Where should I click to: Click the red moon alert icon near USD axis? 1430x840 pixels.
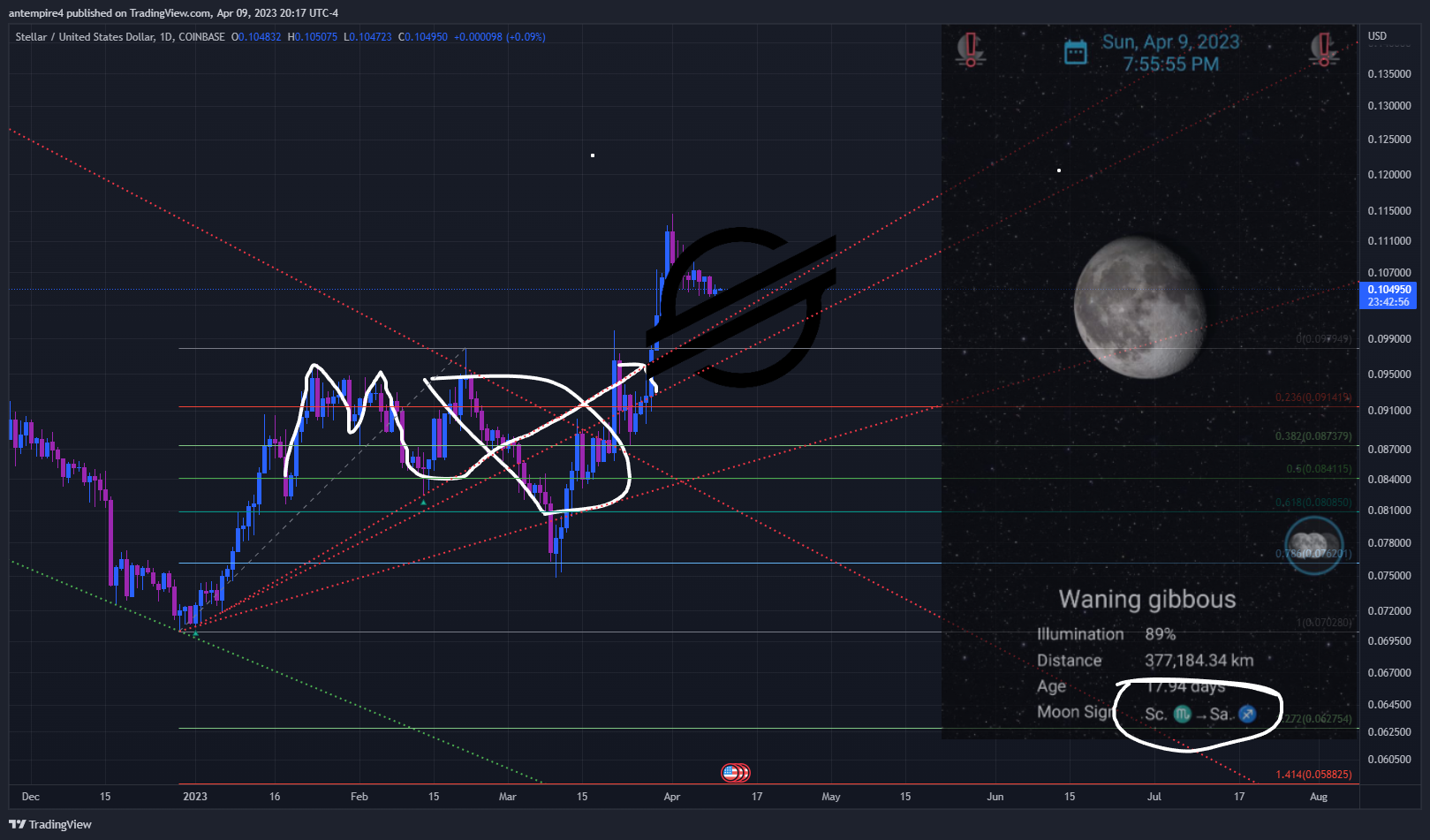click(x=1323, y=50)
